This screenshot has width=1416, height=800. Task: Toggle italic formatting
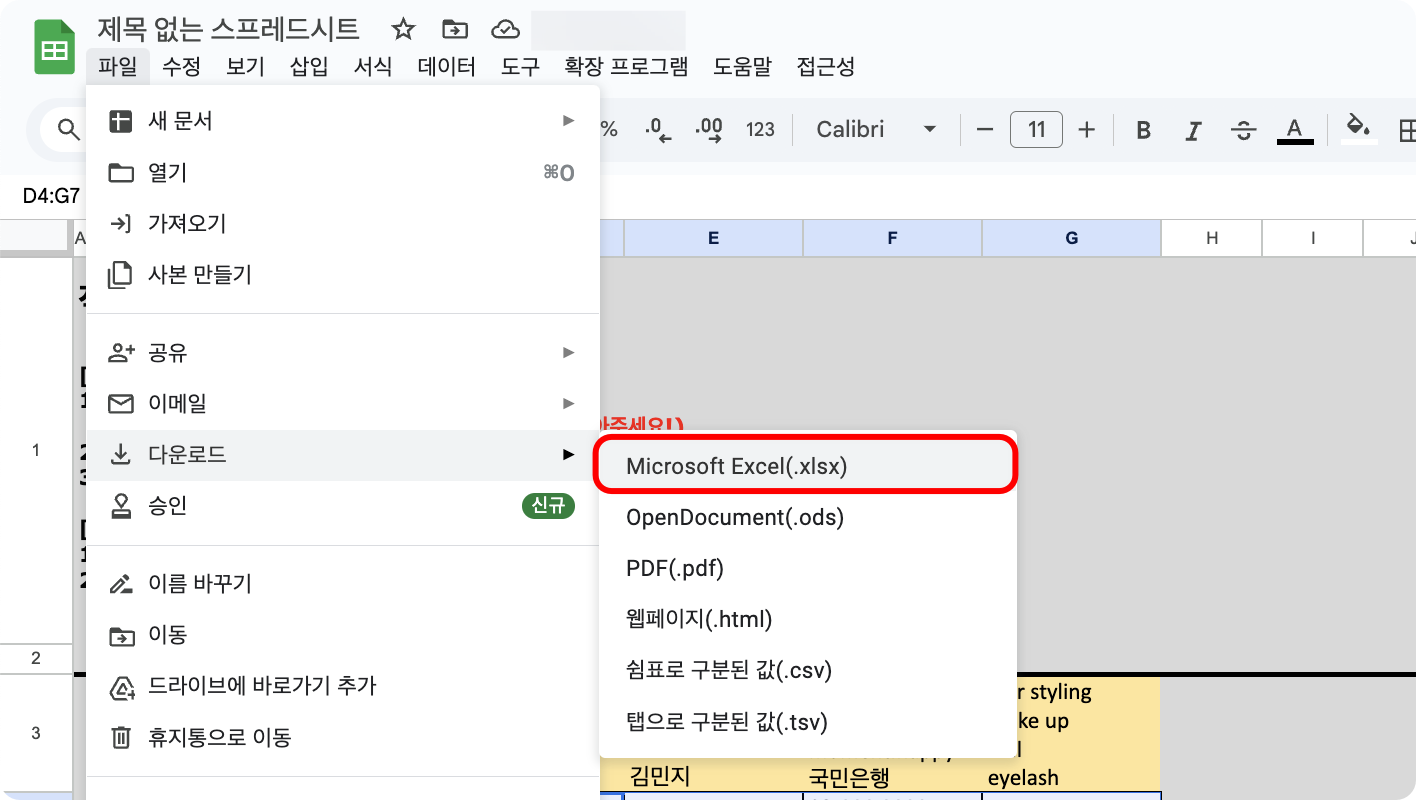(x=1193, y=130)
